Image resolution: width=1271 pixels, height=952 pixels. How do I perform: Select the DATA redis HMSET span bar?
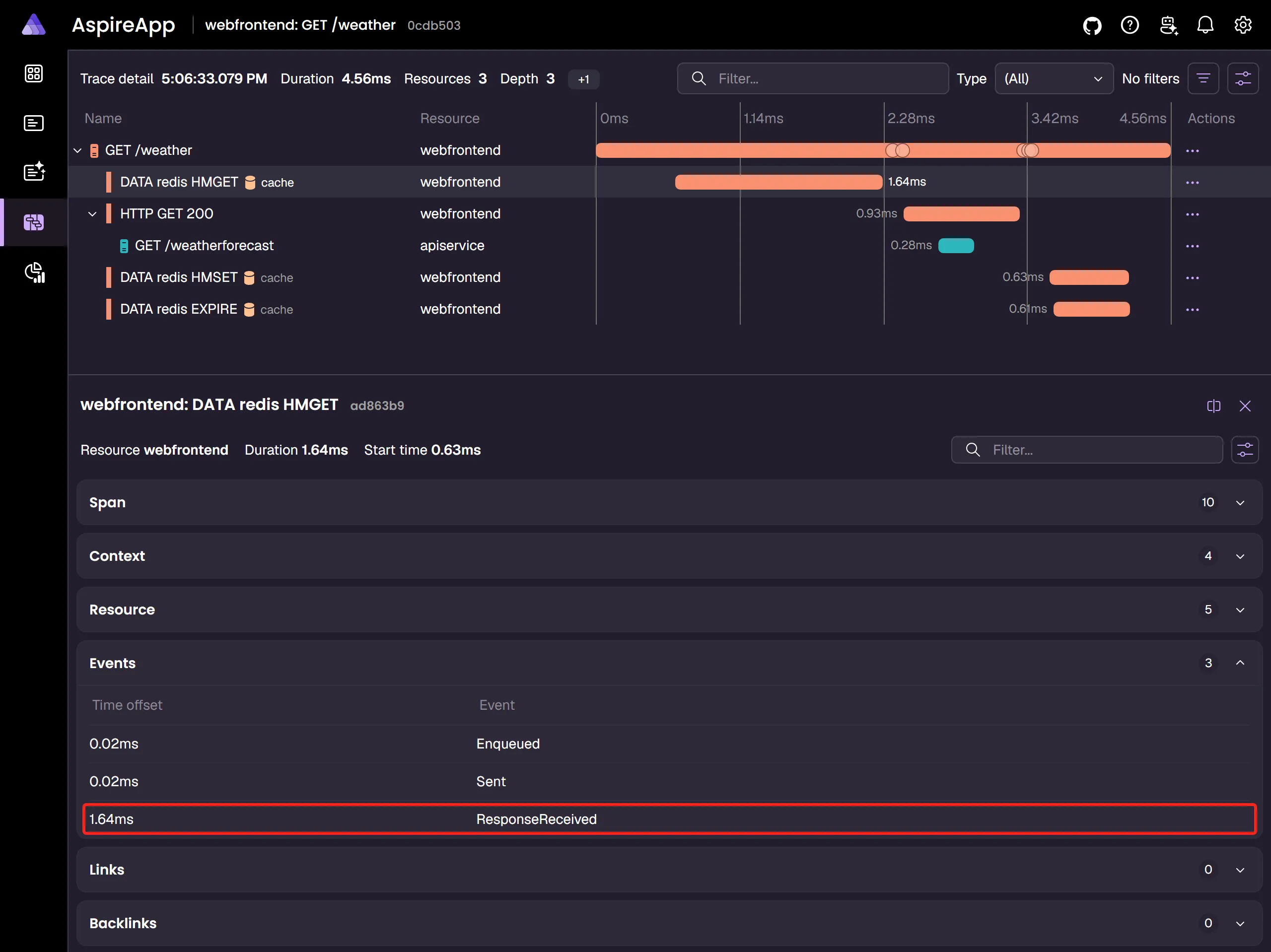[1089, 277]
